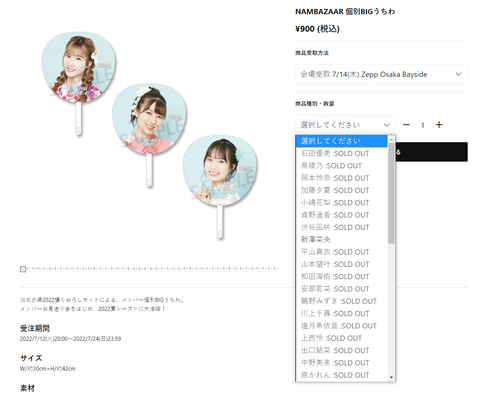This screenshot has height=393, width=480.
Task: Choose 平山真衣 SOLD OUT option
Action: pyautogui.click(x=342, y=252)
